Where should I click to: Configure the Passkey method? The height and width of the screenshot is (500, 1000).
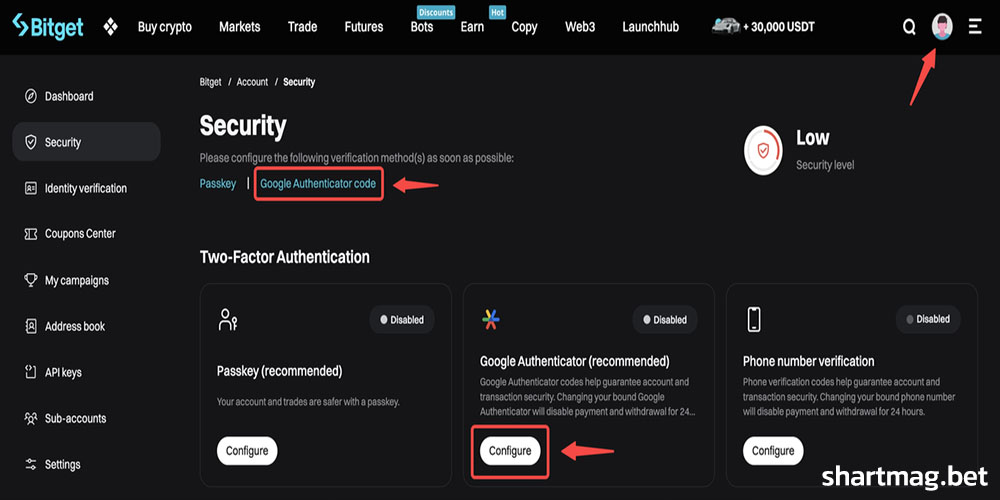coord(247,451)
